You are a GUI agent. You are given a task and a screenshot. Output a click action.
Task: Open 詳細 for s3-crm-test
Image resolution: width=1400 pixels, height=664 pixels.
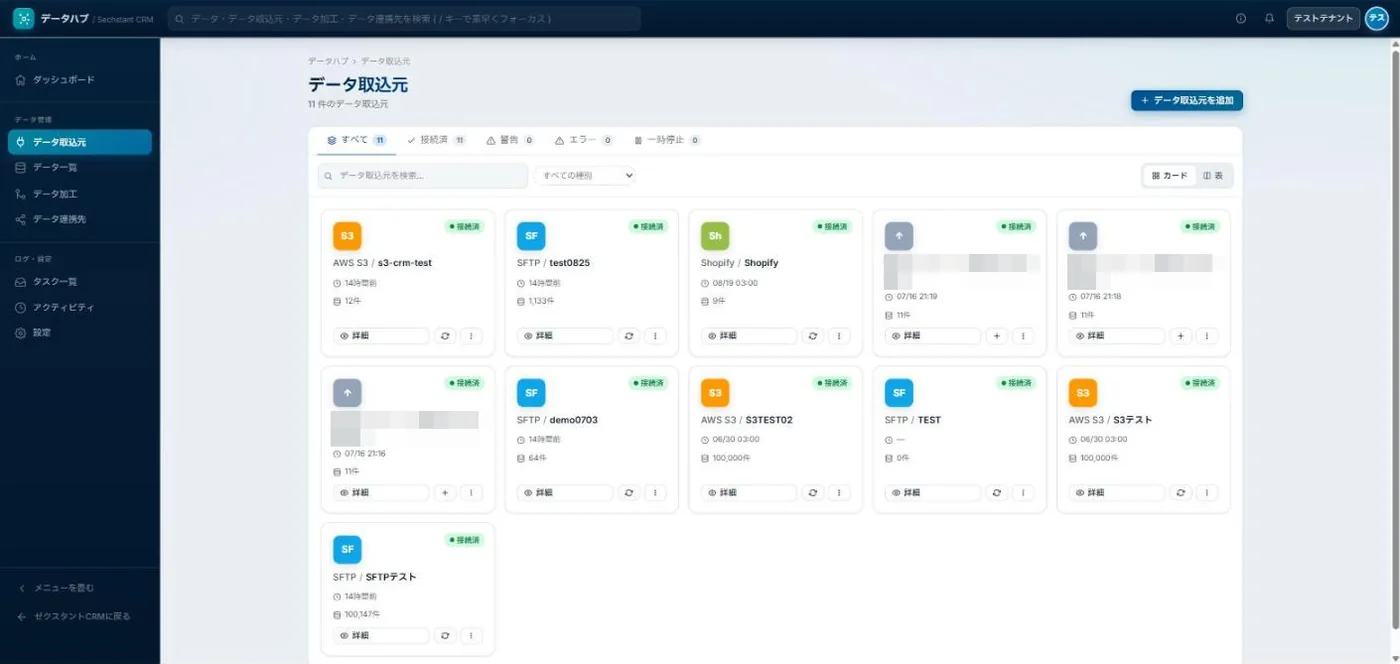pyautogui.click(x=381, y=336)
